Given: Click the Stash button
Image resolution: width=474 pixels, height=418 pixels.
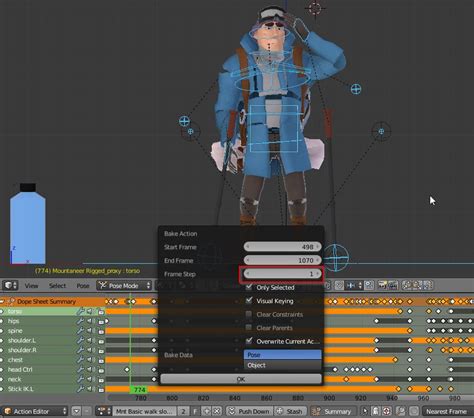Looking at the screenshot, I should (x=289, y=411).
